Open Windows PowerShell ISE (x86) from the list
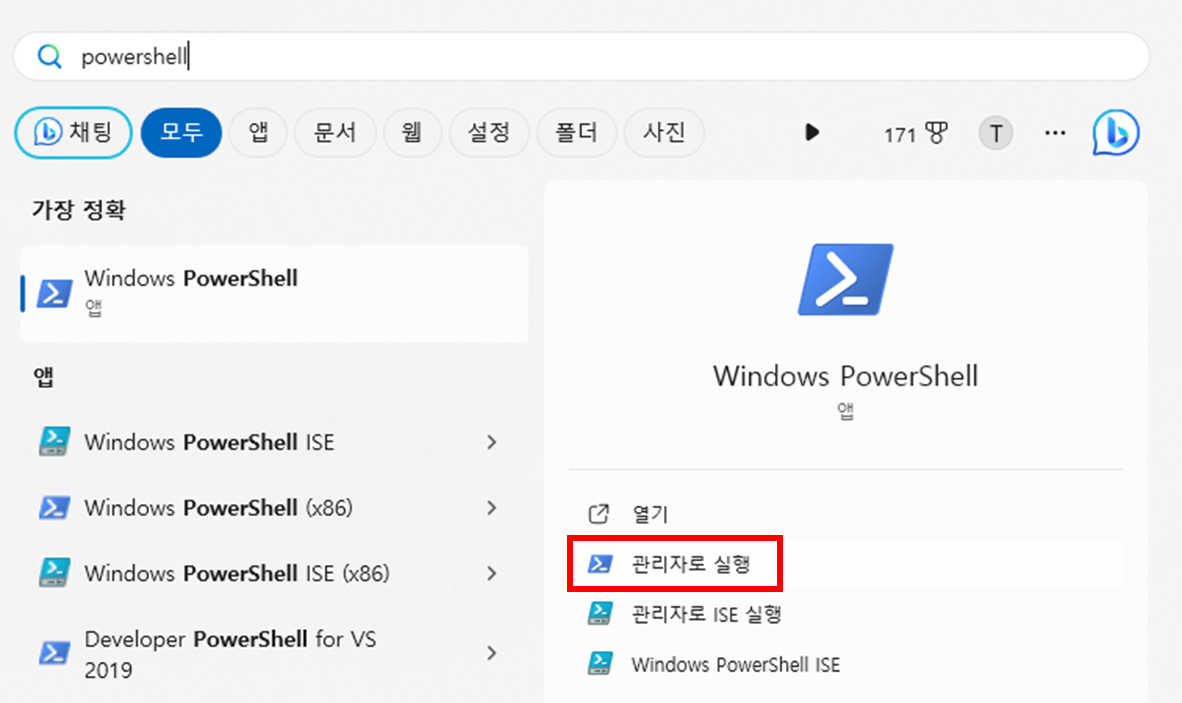Image resolution: width=1182 pixels, height=703 pixels. [274, 573]
